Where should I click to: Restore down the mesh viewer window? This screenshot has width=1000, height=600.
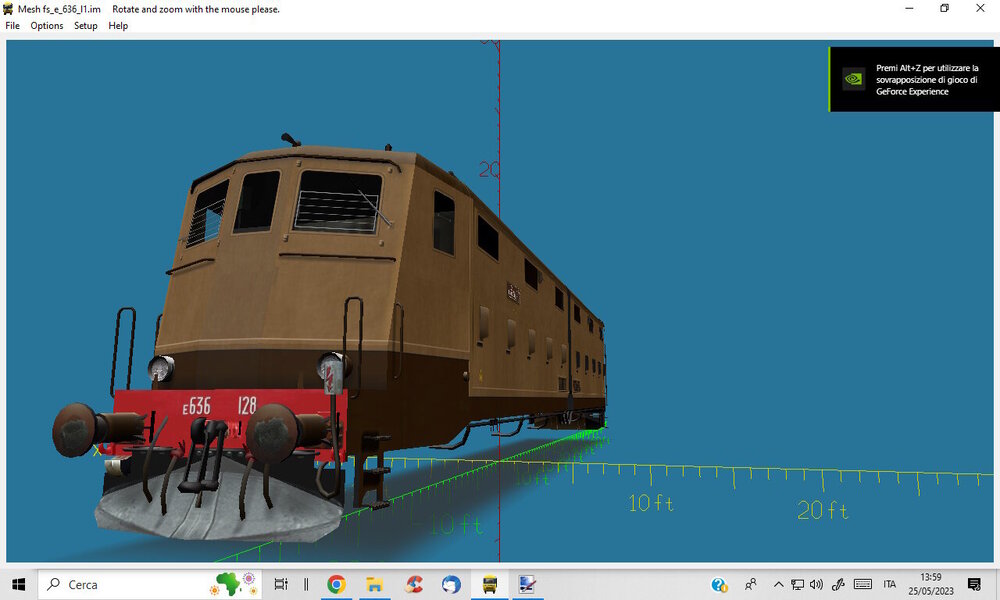point(945,8)
